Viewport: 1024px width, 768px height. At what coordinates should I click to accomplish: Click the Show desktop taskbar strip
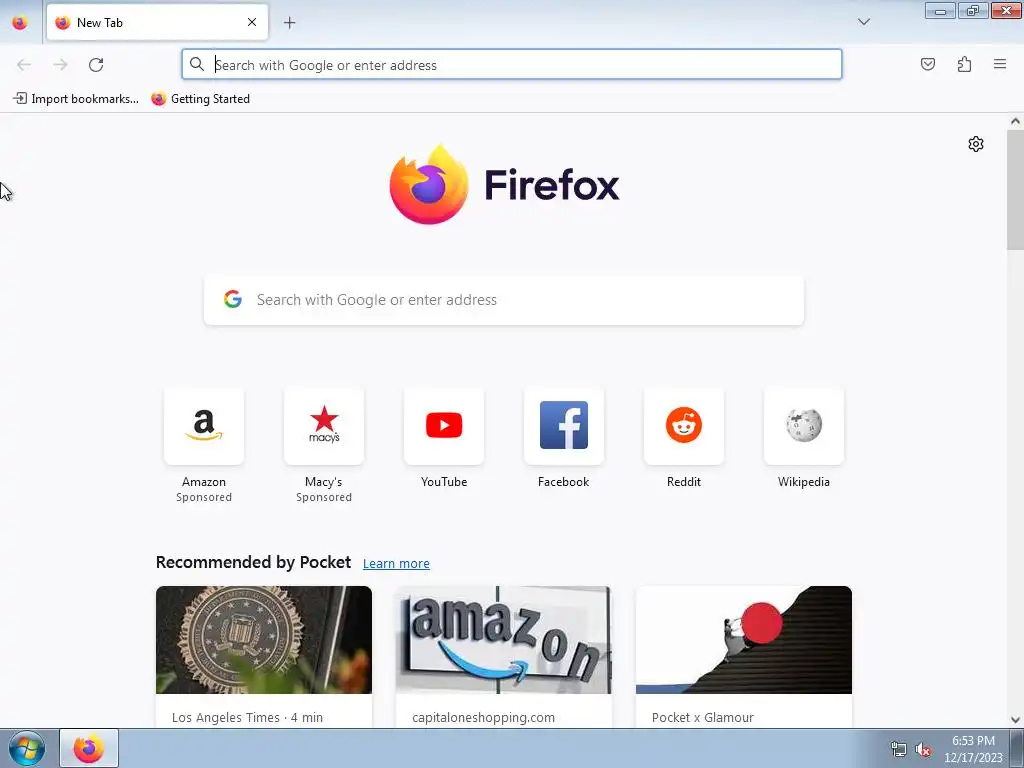pos(1017,748)
